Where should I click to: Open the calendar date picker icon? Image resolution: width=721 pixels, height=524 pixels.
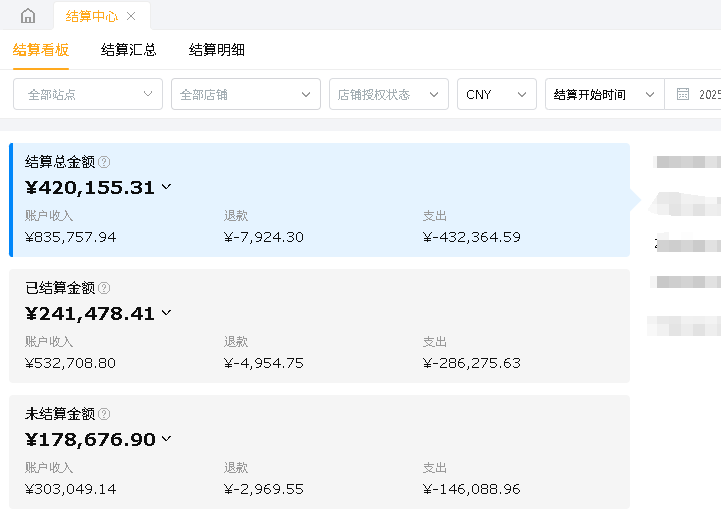[x=683, y=95]
